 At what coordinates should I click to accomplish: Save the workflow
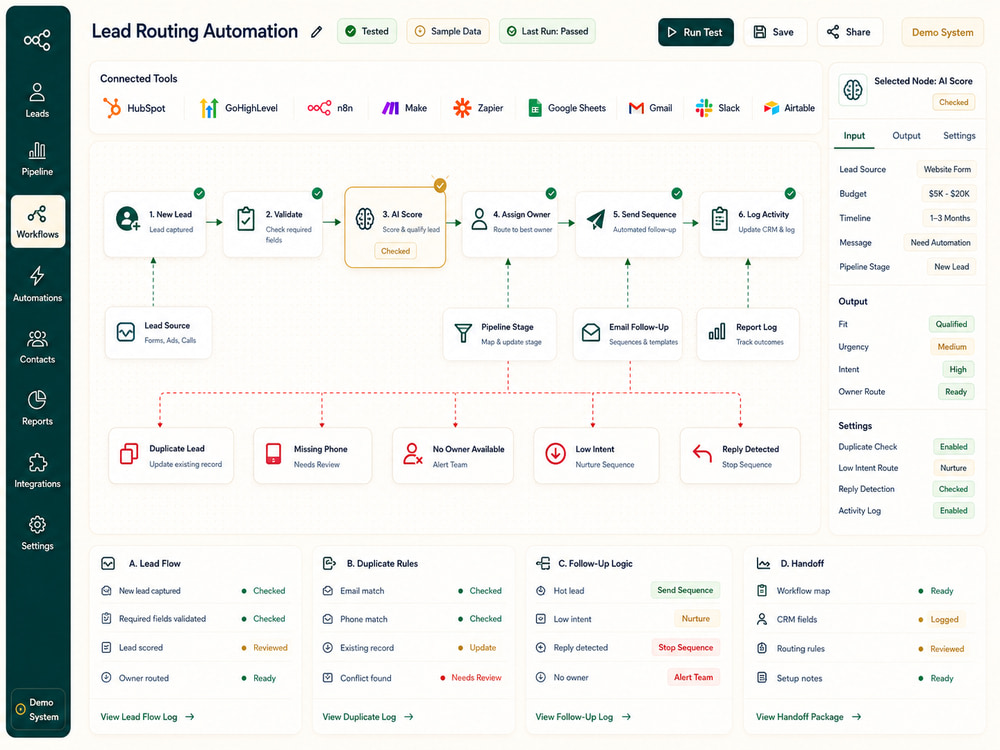pyautogui.click(x=774, y=32)
